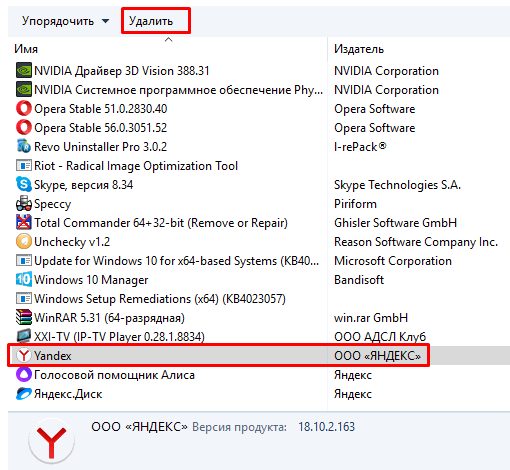Select the Skype program icon

click(24, 184)
